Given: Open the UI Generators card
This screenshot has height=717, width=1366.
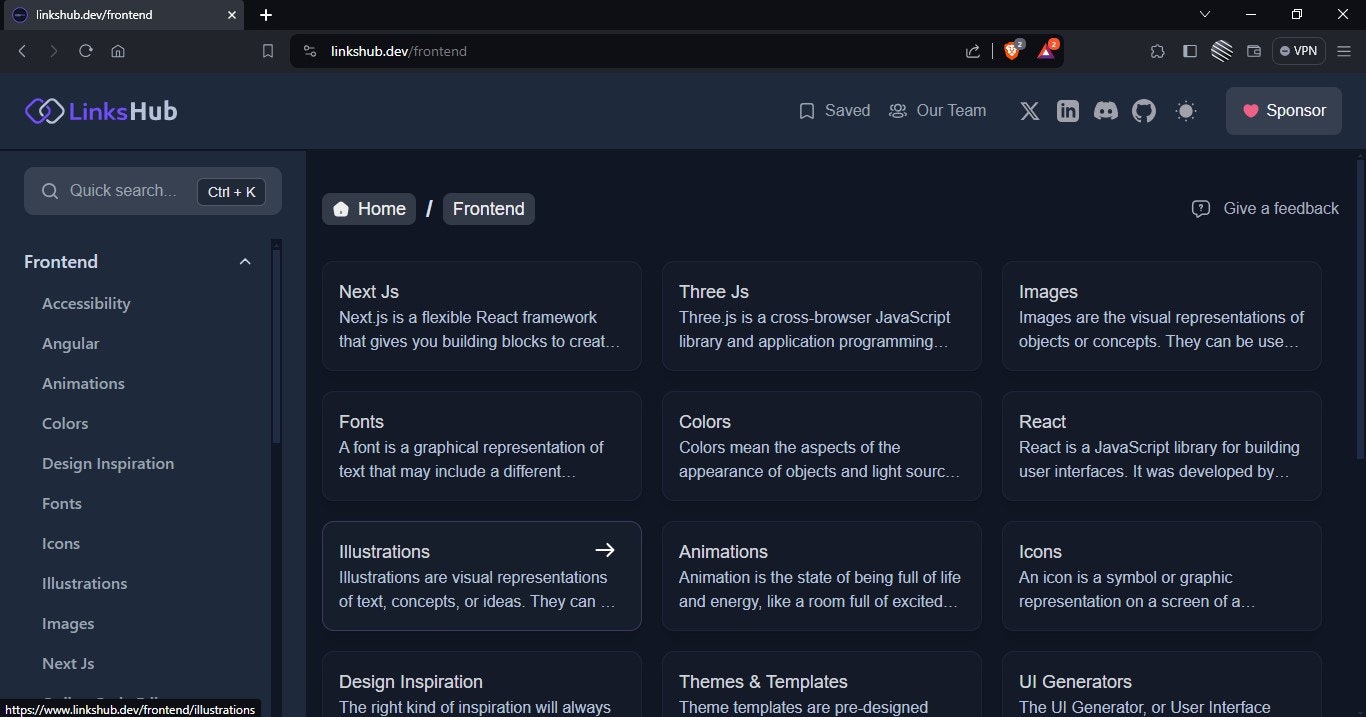Looking at the screenshot, I should (x=1162, y=685).
